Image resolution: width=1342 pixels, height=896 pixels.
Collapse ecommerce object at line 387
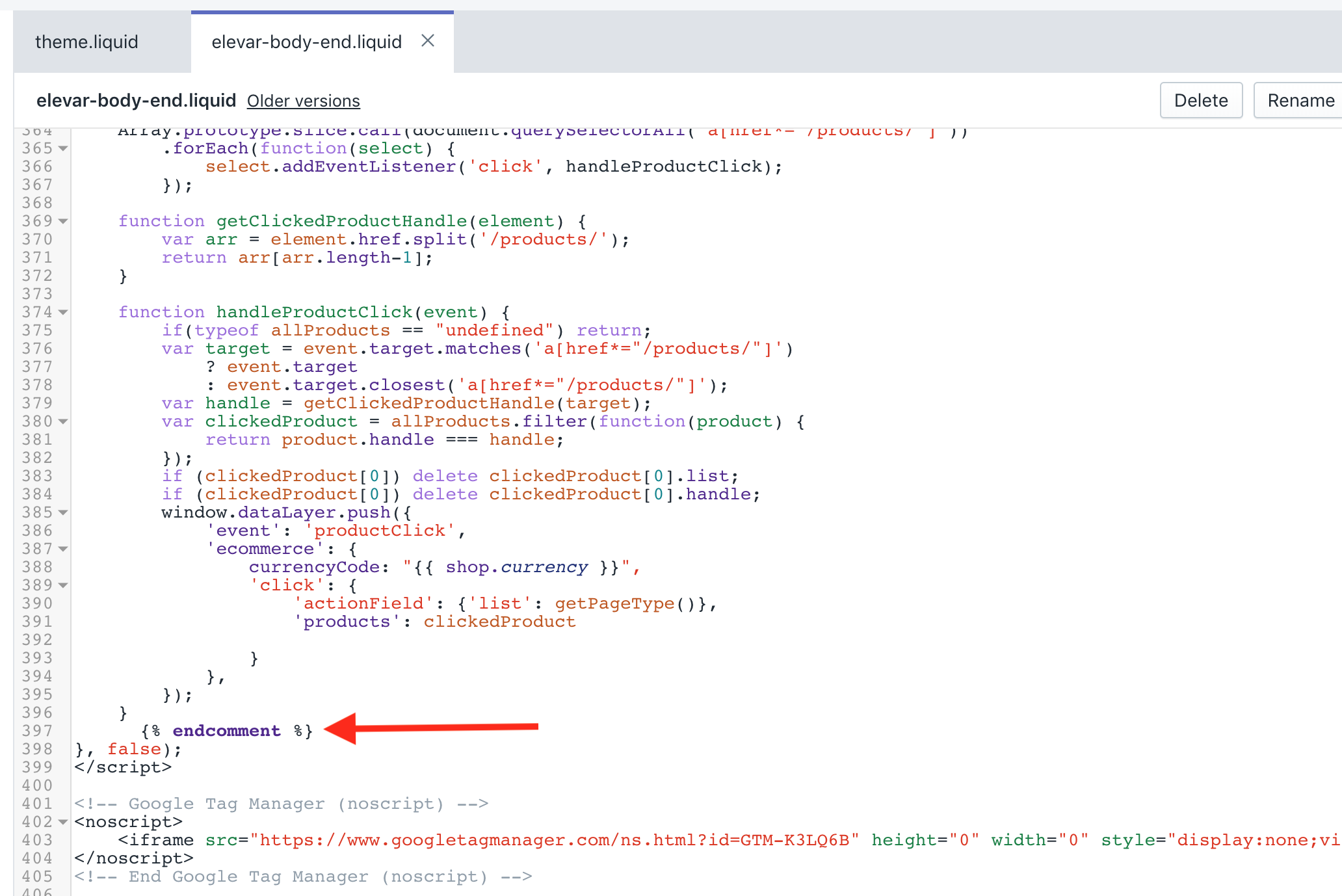tap(63, 549)
